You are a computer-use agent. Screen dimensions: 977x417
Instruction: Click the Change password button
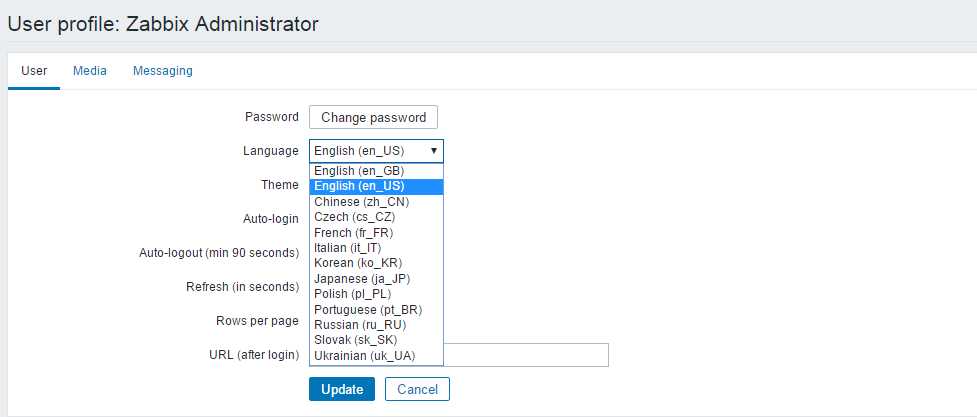[373, 117]
